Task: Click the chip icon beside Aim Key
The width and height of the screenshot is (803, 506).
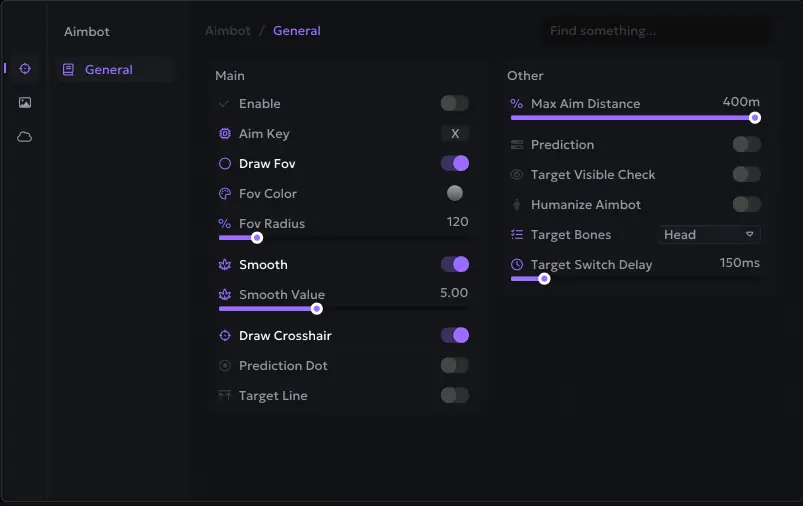Action: point(225,134)
